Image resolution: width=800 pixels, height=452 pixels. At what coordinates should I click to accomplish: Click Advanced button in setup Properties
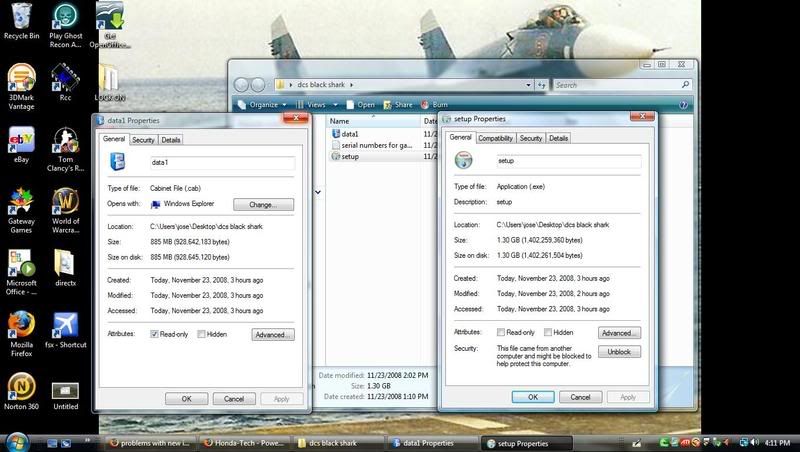(619, 333)
